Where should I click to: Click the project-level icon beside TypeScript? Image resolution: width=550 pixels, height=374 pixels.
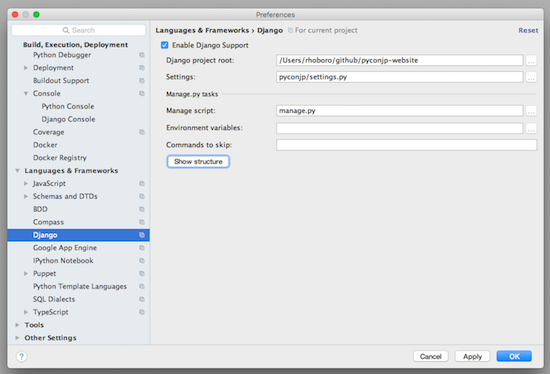[x=142, y=312]
